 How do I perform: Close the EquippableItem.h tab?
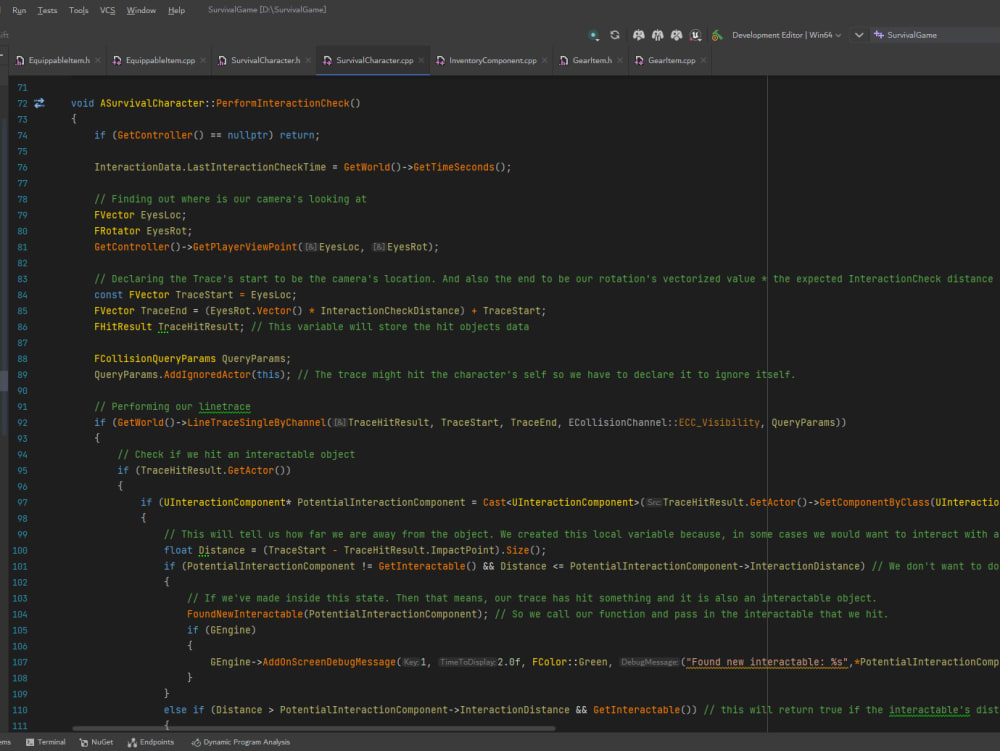[100, 61]
